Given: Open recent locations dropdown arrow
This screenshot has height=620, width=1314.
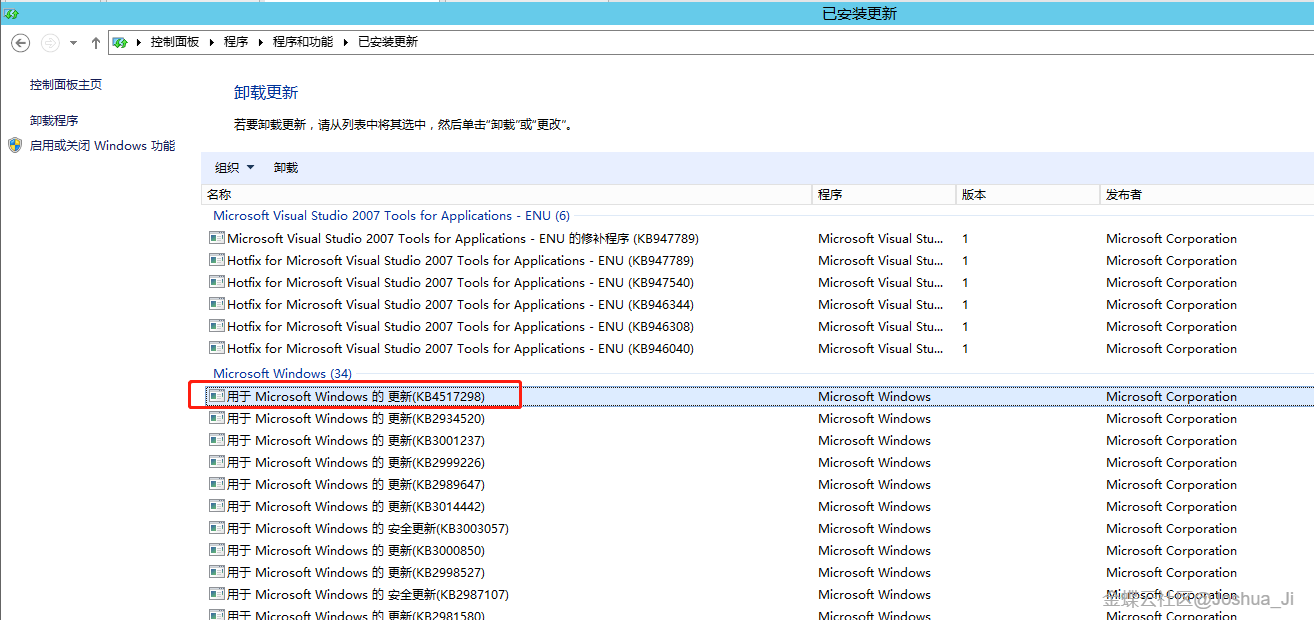Looking at the screenshot, I should 74,43.
